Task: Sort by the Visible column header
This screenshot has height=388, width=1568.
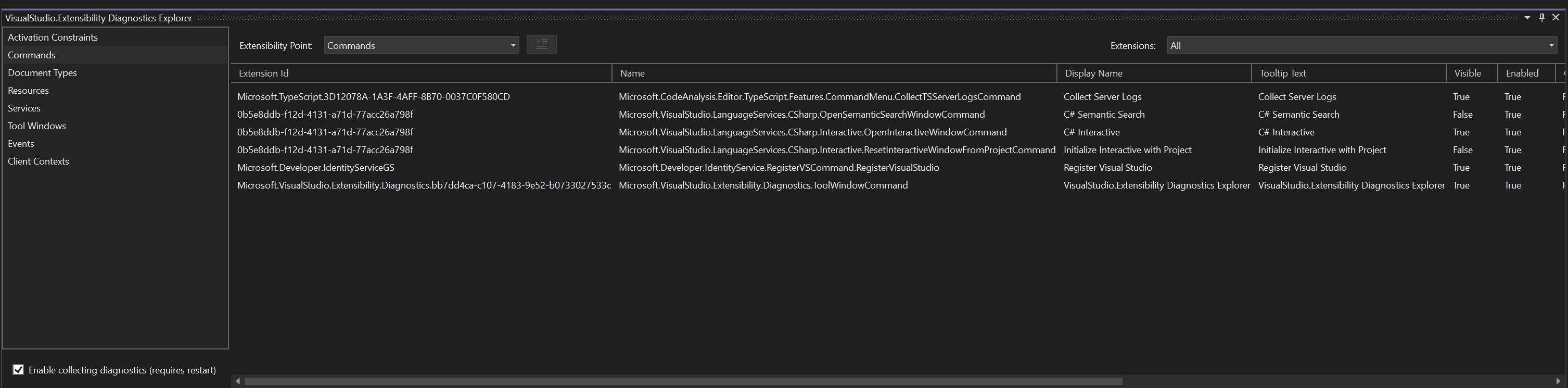Action: [1472, 73]
